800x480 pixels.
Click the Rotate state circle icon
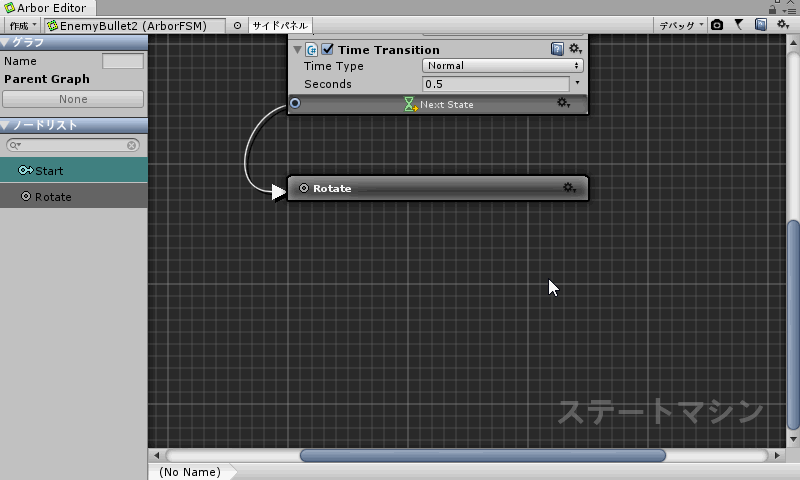(x=304, y=188)
